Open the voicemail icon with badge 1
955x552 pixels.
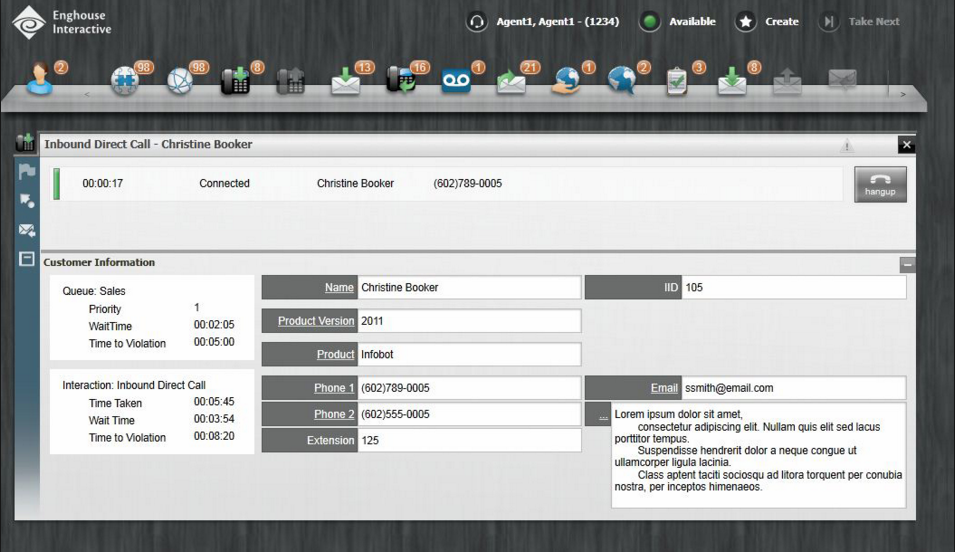[456, 81]
